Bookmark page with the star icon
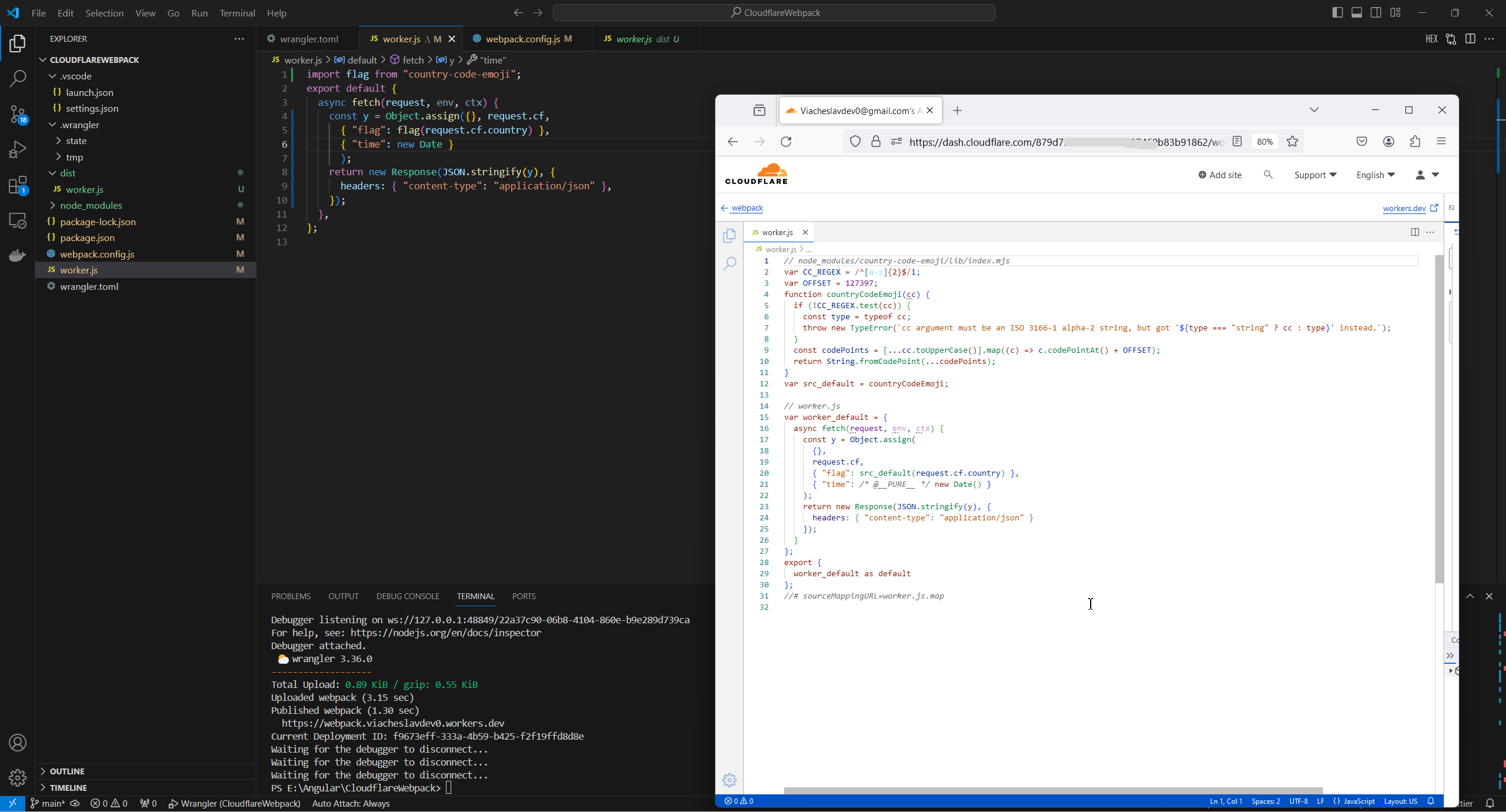Viewport: 1506px width, 812px height. (x=1292, y=142)
